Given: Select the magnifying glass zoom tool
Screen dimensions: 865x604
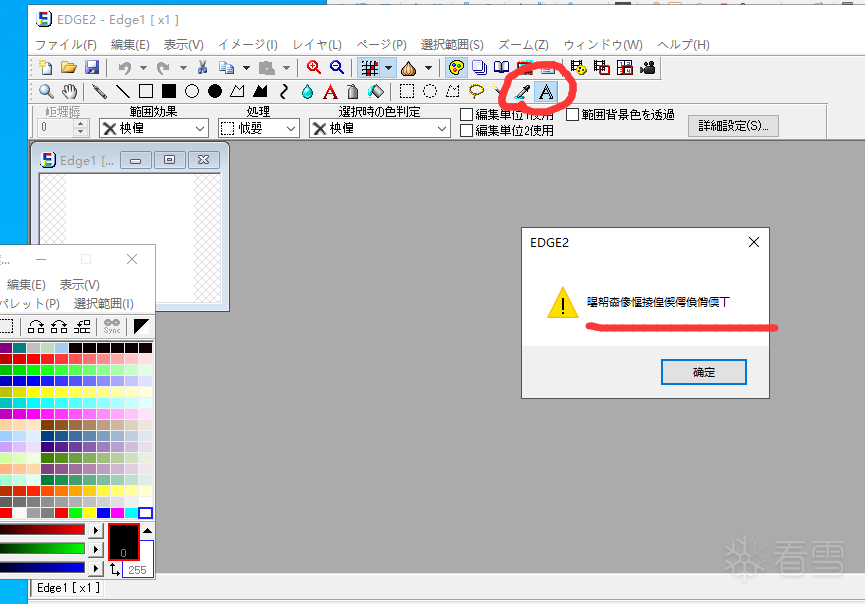Looking at the screenshot, I should [x=46, y=92].
